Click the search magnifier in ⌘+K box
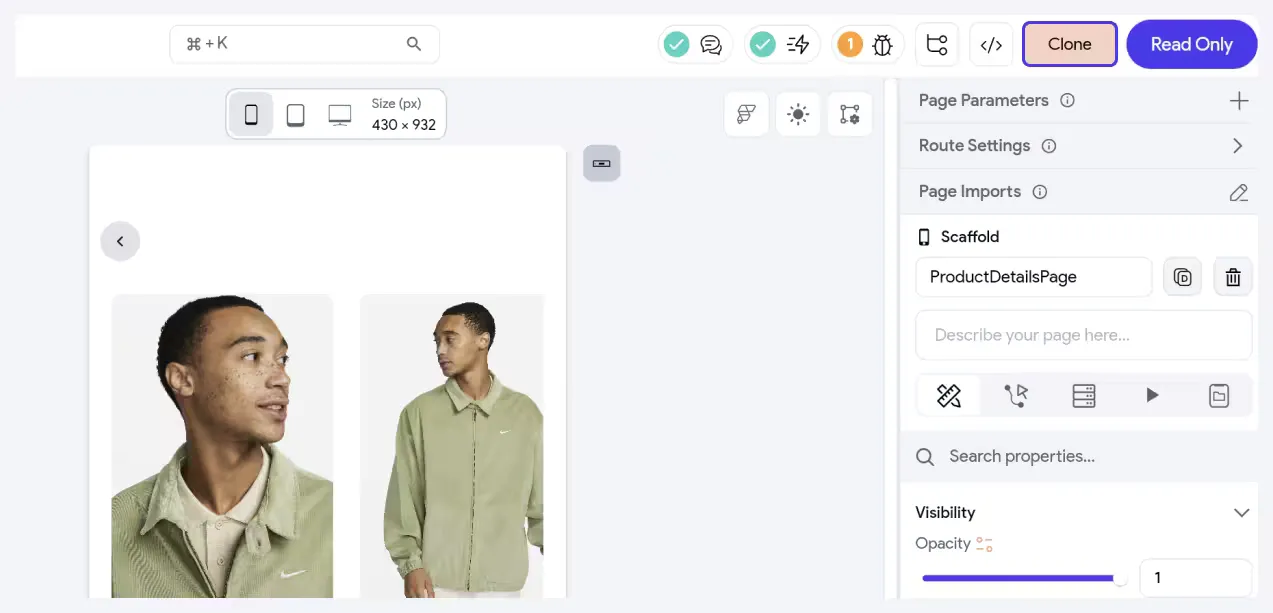The height and width of the screenshot is (613, 1273). tap(414, 44)
